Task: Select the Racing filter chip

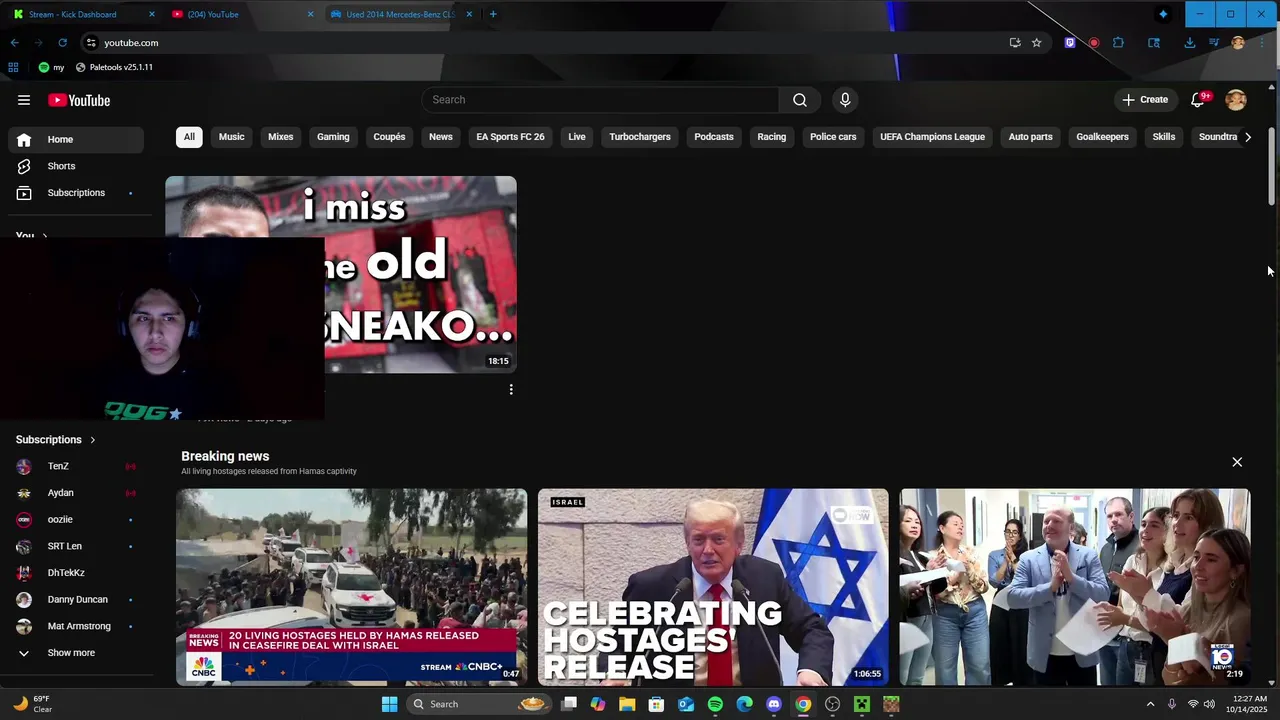Action: pos(772,137)
